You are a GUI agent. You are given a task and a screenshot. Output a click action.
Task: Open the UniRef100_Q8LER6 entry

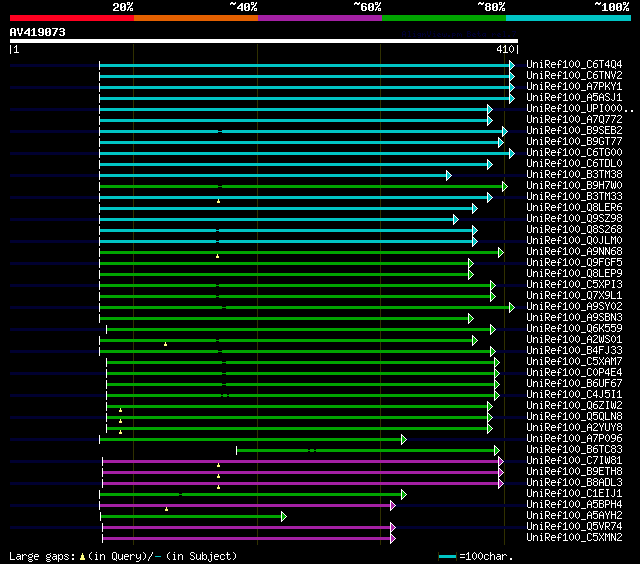[x=574, y=208]
